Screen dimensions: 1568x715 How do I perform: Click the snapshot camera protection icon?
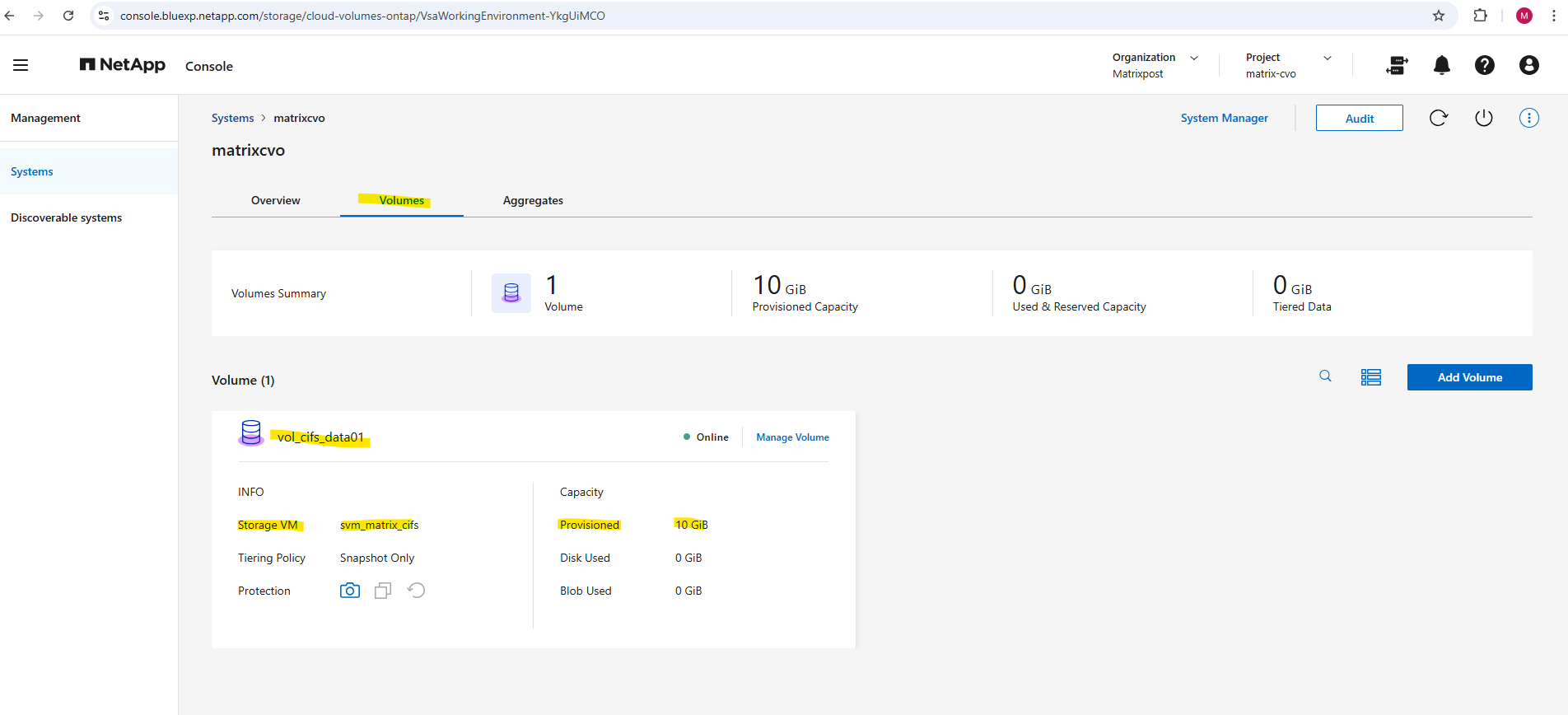pos(350,591)
